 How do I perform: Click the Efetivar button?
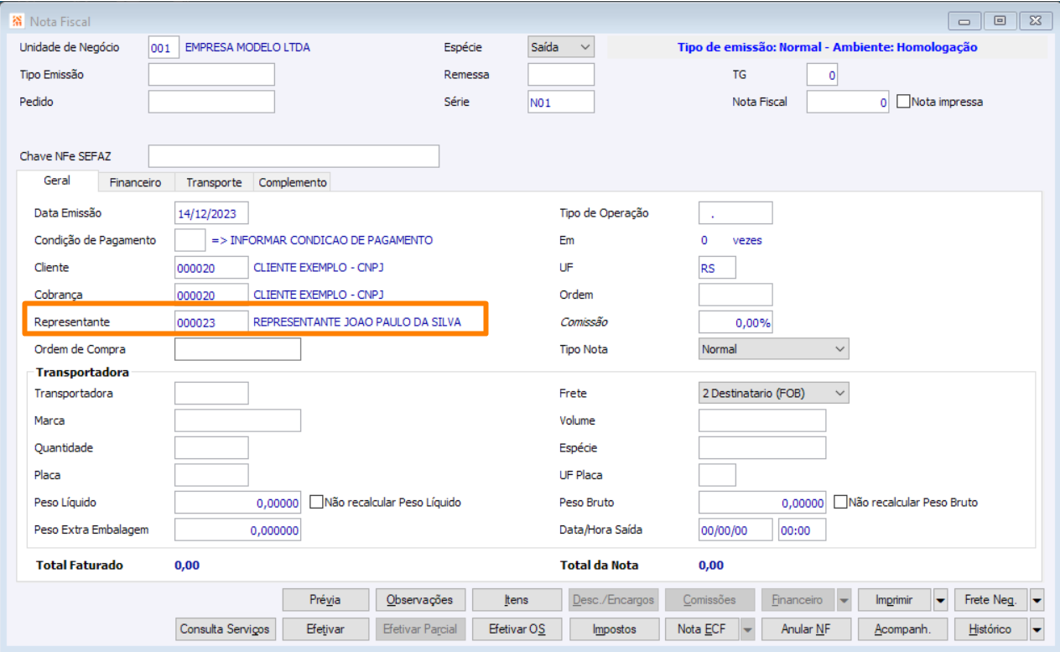click(325, 629)
